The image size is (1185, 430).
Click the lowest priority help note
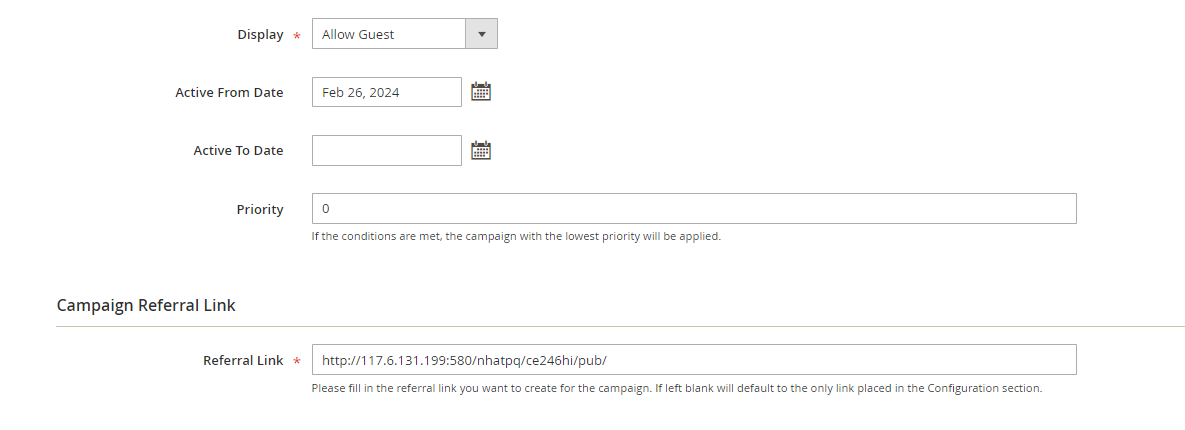coord(516,237)
